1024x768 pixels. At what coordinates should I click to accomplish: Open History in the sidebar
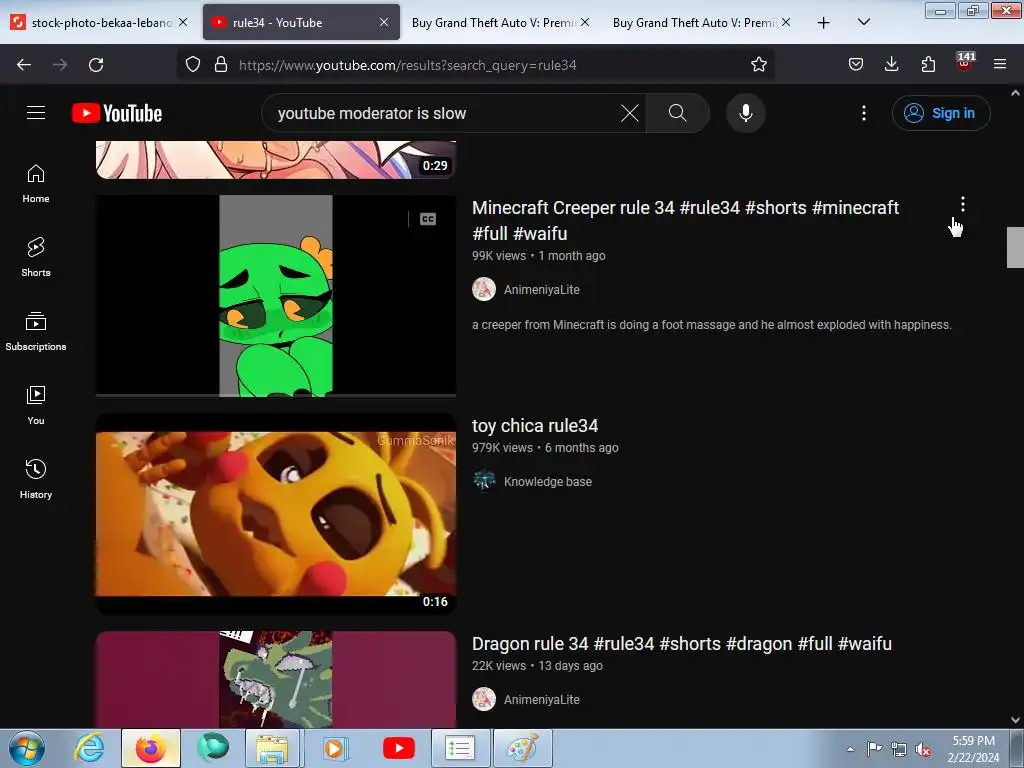(36, 479)
